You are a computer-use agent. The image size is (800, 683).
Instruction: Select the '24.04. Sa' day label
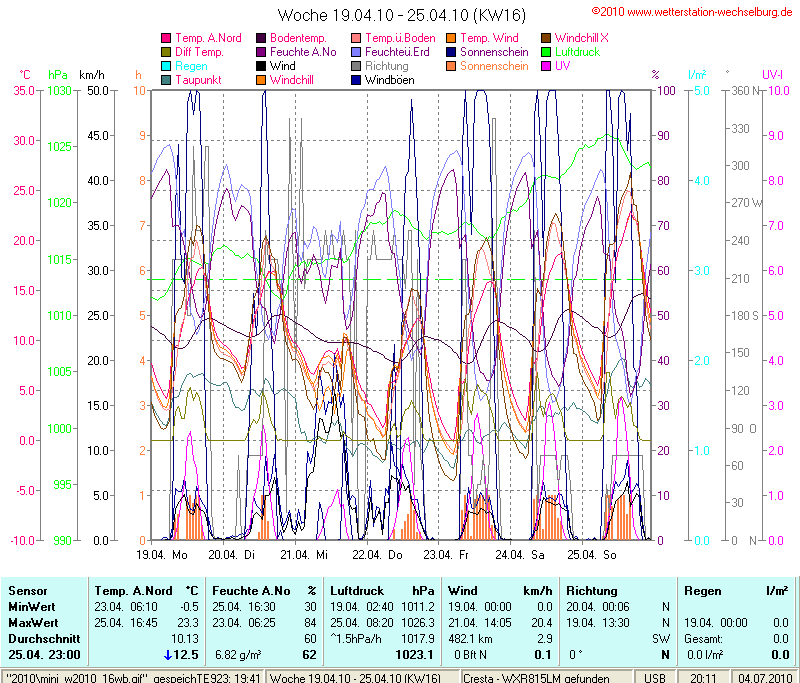coord(520,555)
